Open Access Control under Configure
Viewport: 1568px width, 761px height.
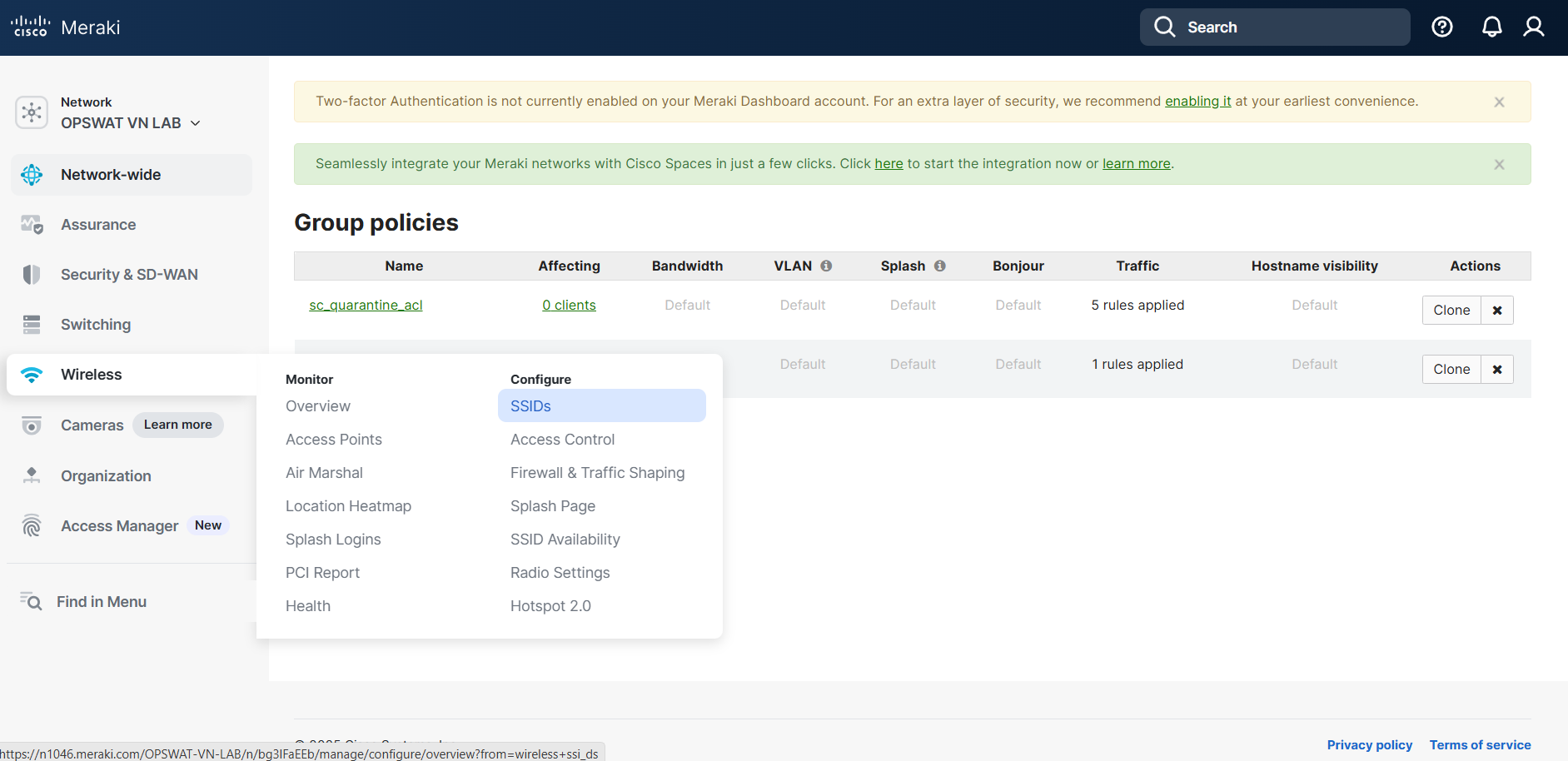tap(562, 440)
